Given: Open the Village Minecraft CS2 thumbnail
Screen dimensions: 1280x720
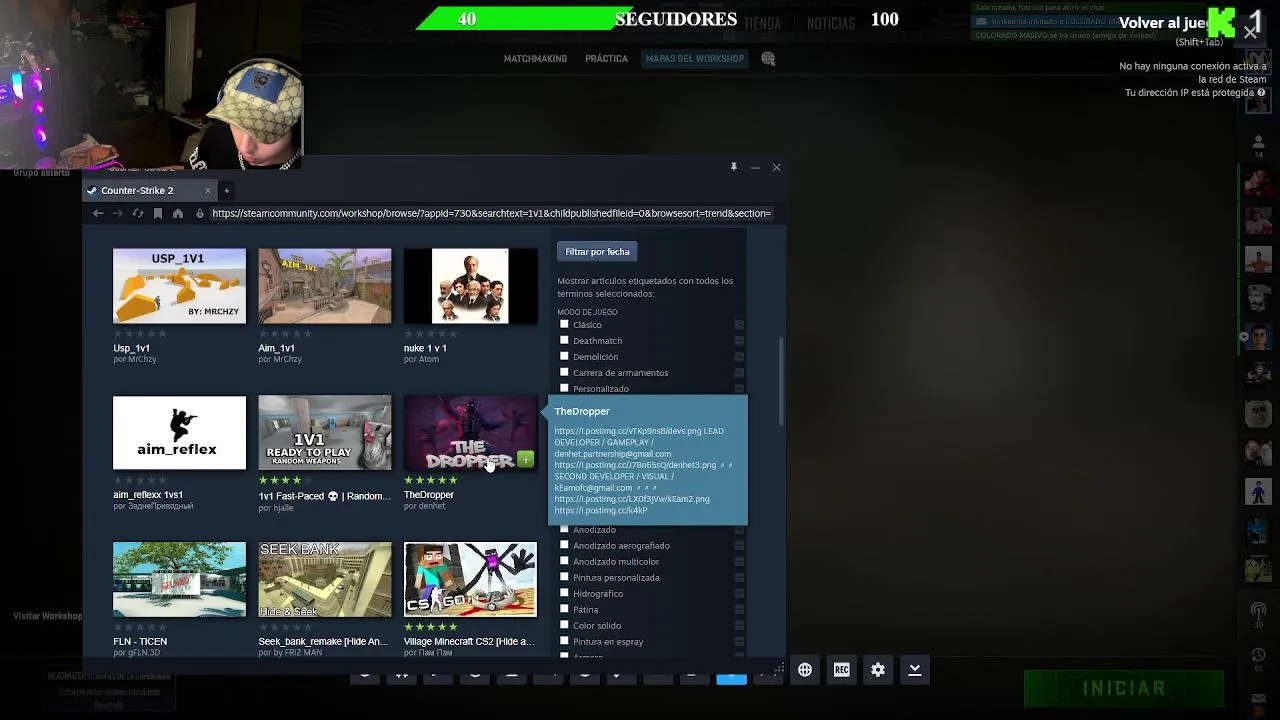Looking at the screenshot, I should [470, 579].
